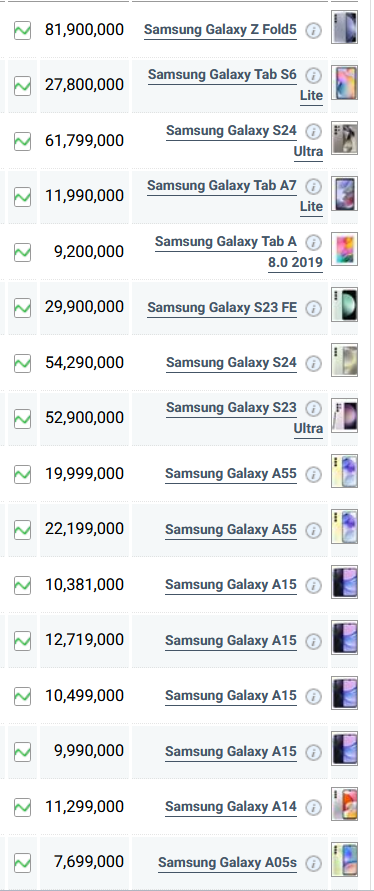Follow the Samsung Galaxy Tab A7 Lite link
The width and height of the screenshot is (374, 891).
click(235, 196)
